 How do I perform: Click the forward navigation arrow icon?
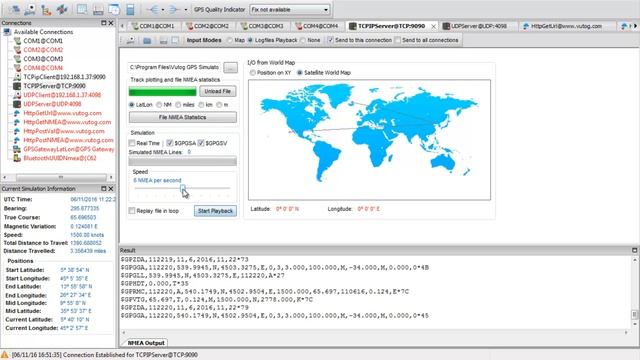174,9
